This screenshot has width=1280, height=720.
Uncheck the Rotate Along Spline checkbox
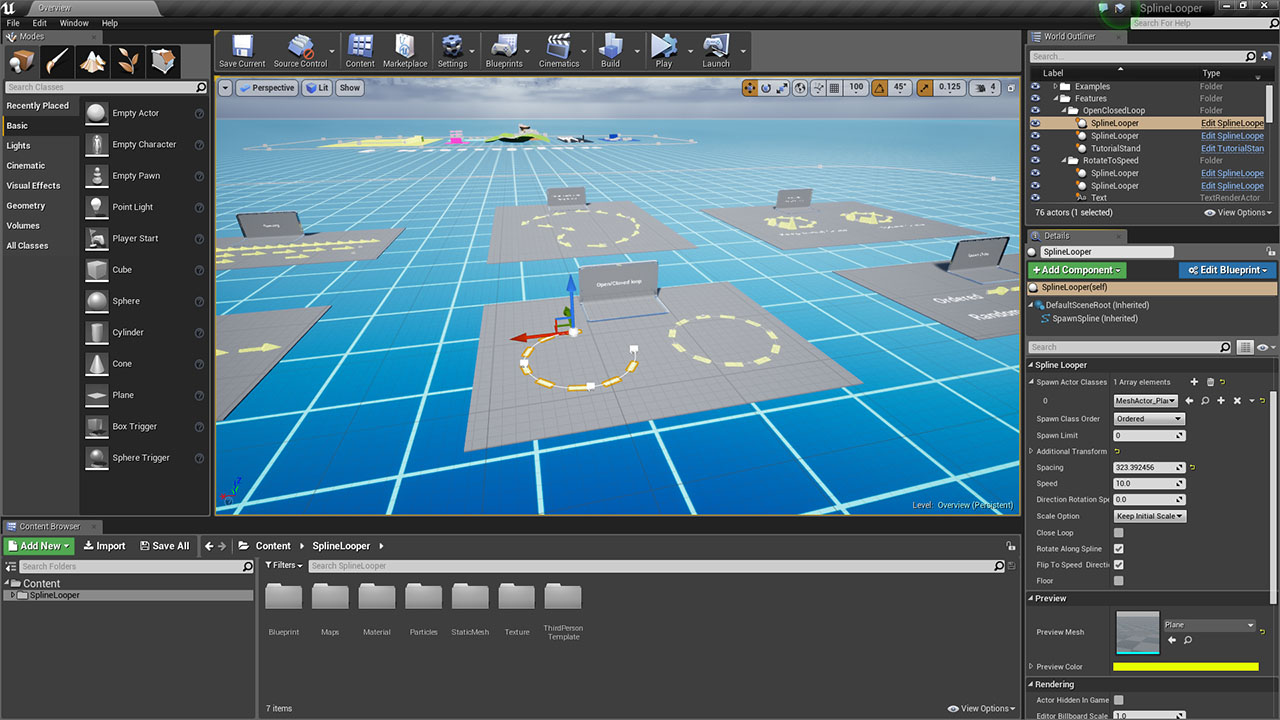(1118, 549)
